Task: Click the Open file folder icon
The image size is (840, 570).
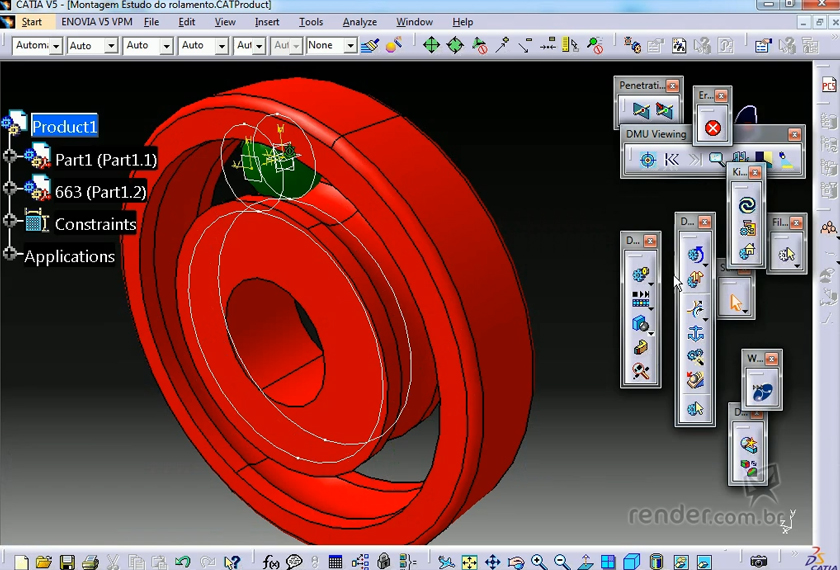Action: (x=44, y=562)
